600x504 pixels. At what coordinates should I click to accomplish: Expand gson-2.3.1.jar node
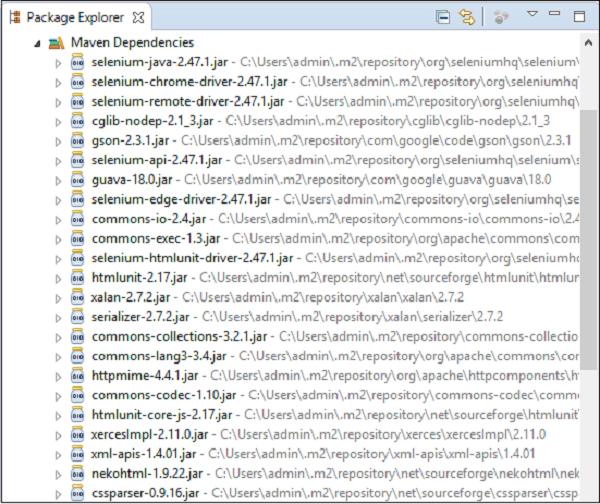[58, 142]
